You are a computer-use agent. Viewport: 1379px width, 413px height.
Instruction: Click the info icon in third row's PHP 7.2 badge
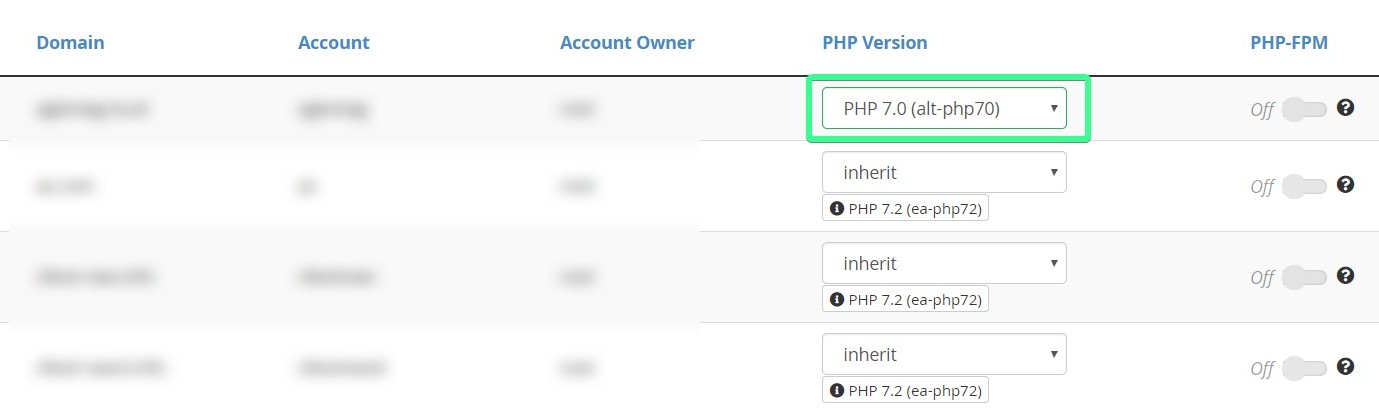tap(837, 299)
